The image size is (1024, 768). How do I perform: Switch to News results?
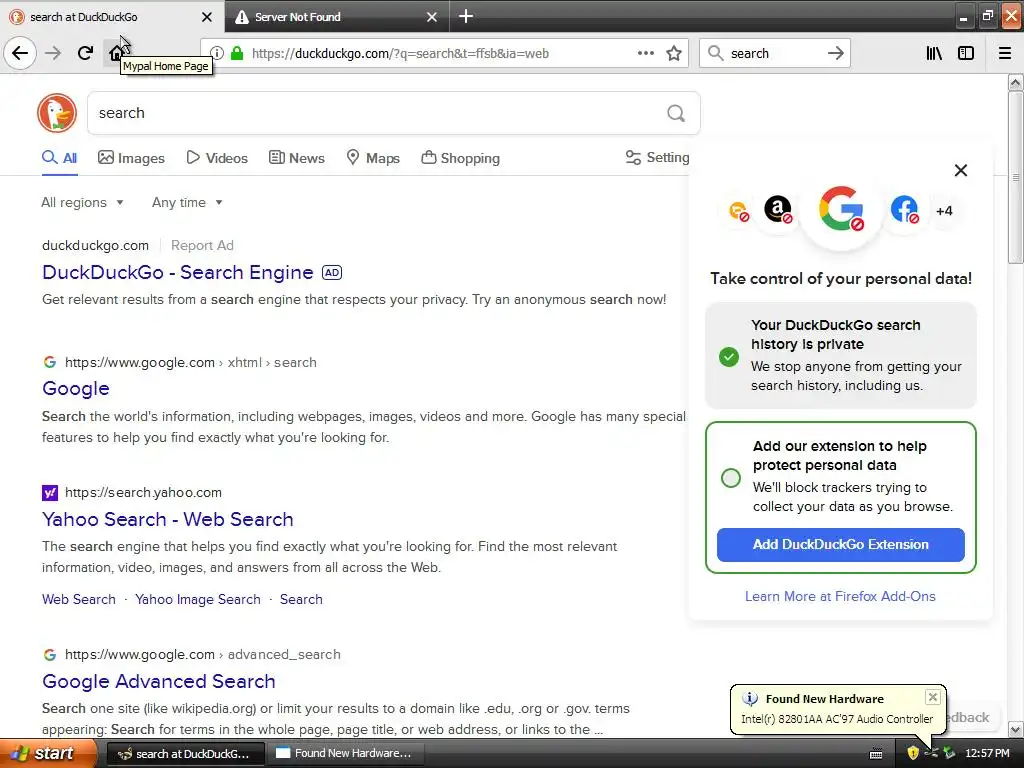coord(296,157)
